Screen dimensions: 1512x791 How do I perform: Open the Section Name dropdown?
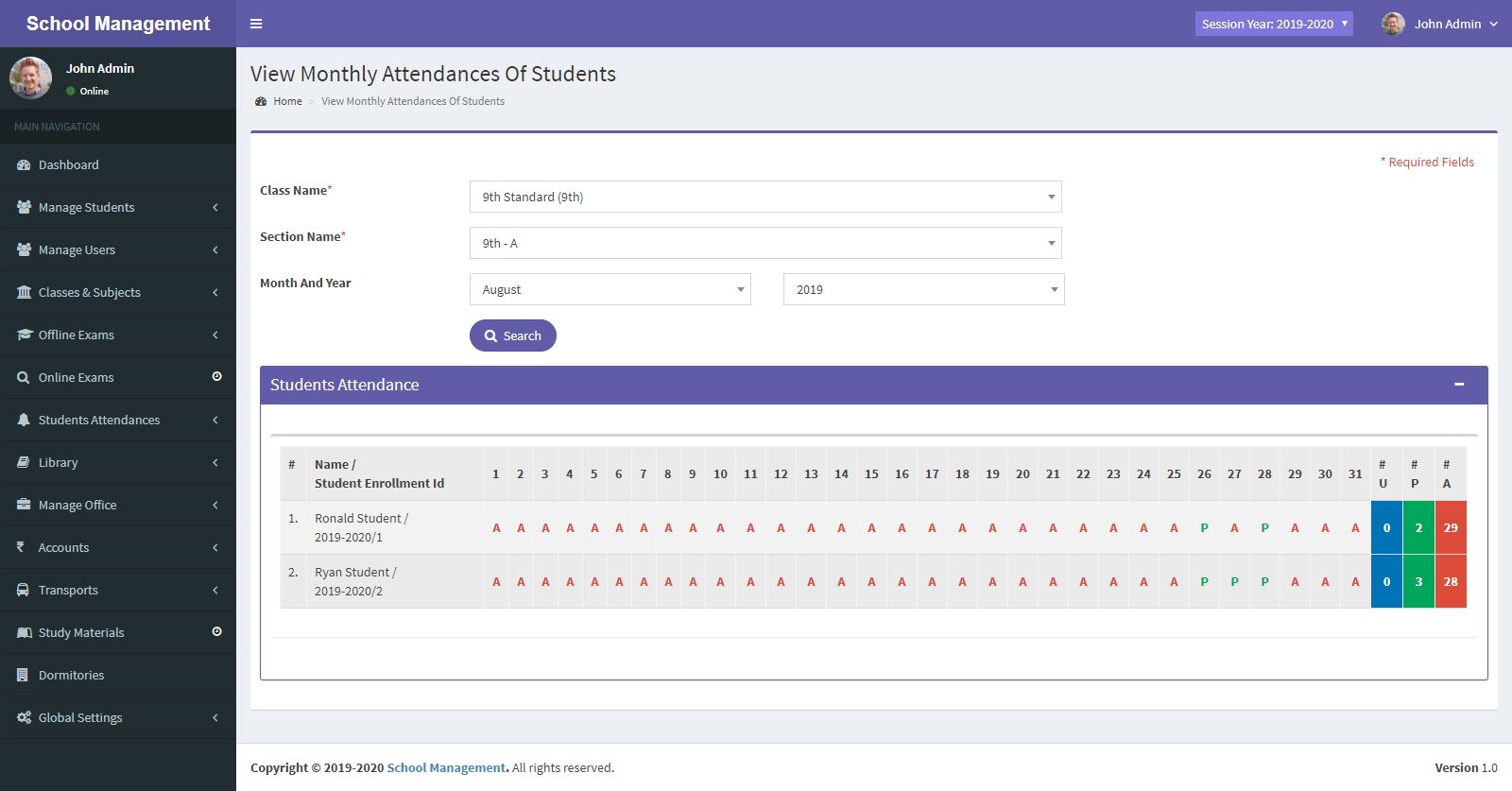click(765, 243)
